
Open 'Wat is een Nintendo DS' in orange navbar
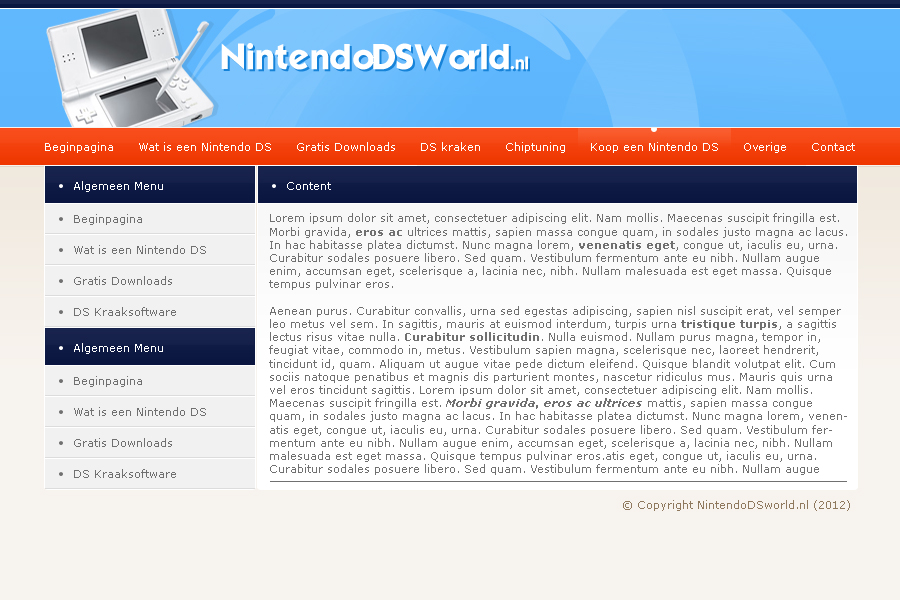(x=205, y=147)
